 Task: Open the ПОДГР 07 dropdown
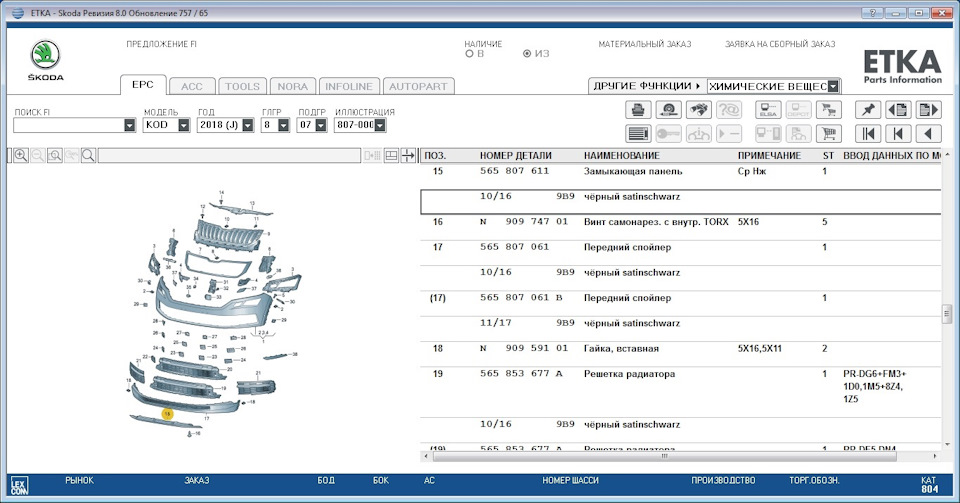point(321,125)
